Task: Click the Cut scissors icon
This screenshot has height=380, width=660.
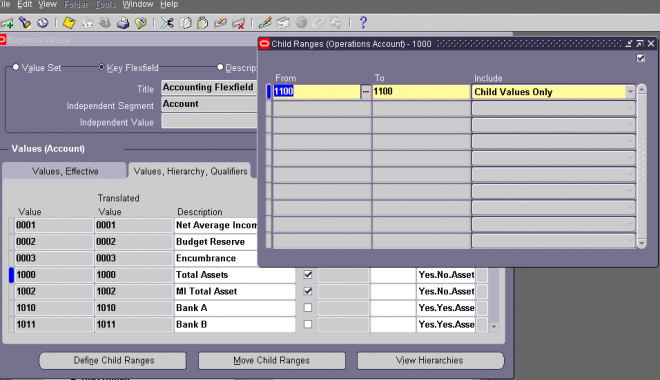Action: [x=167, y=23]
